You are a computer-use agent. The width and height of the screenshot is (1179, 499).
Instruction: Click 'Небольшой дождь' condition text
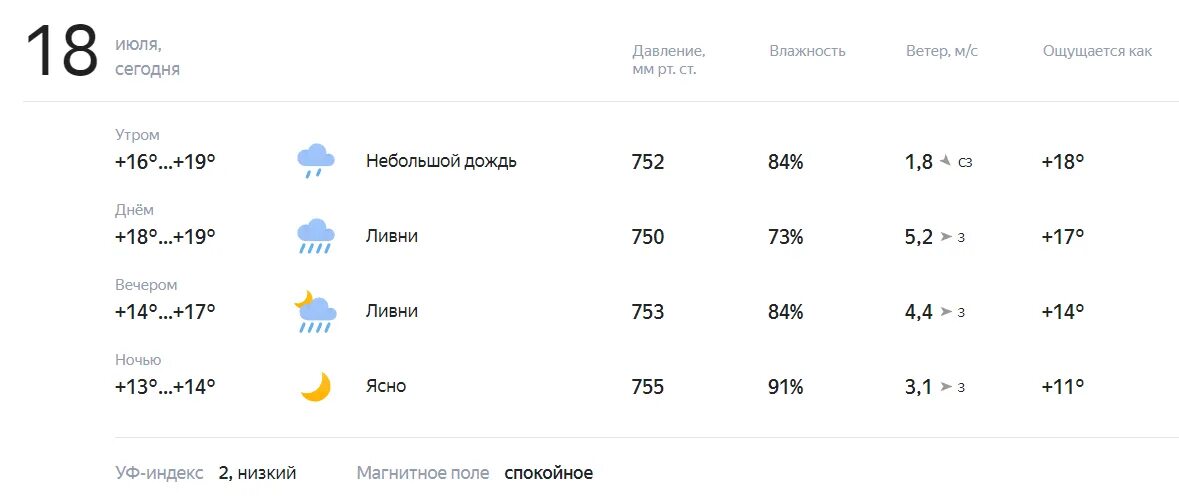[x=441, y=161]
